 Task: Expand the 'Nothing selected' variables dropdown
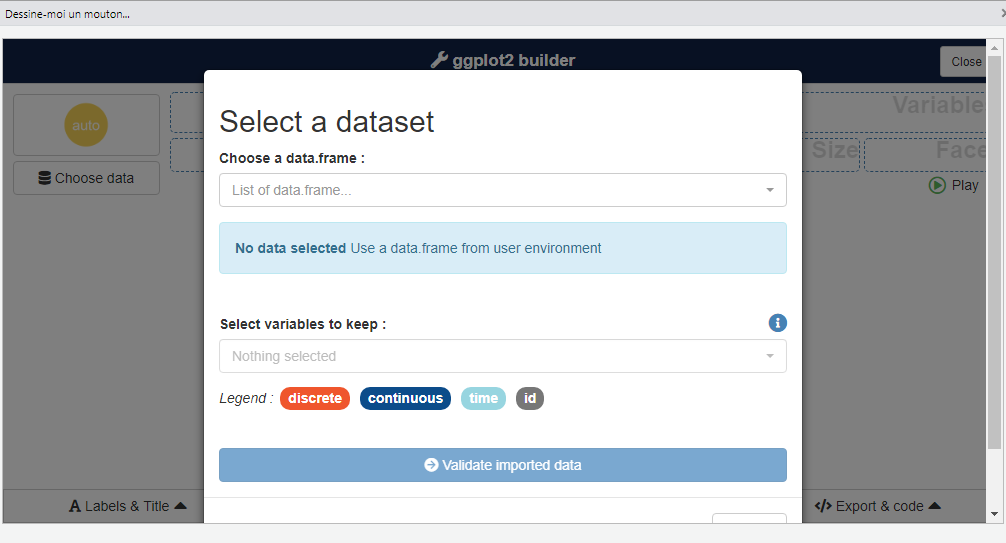[502, 356]
